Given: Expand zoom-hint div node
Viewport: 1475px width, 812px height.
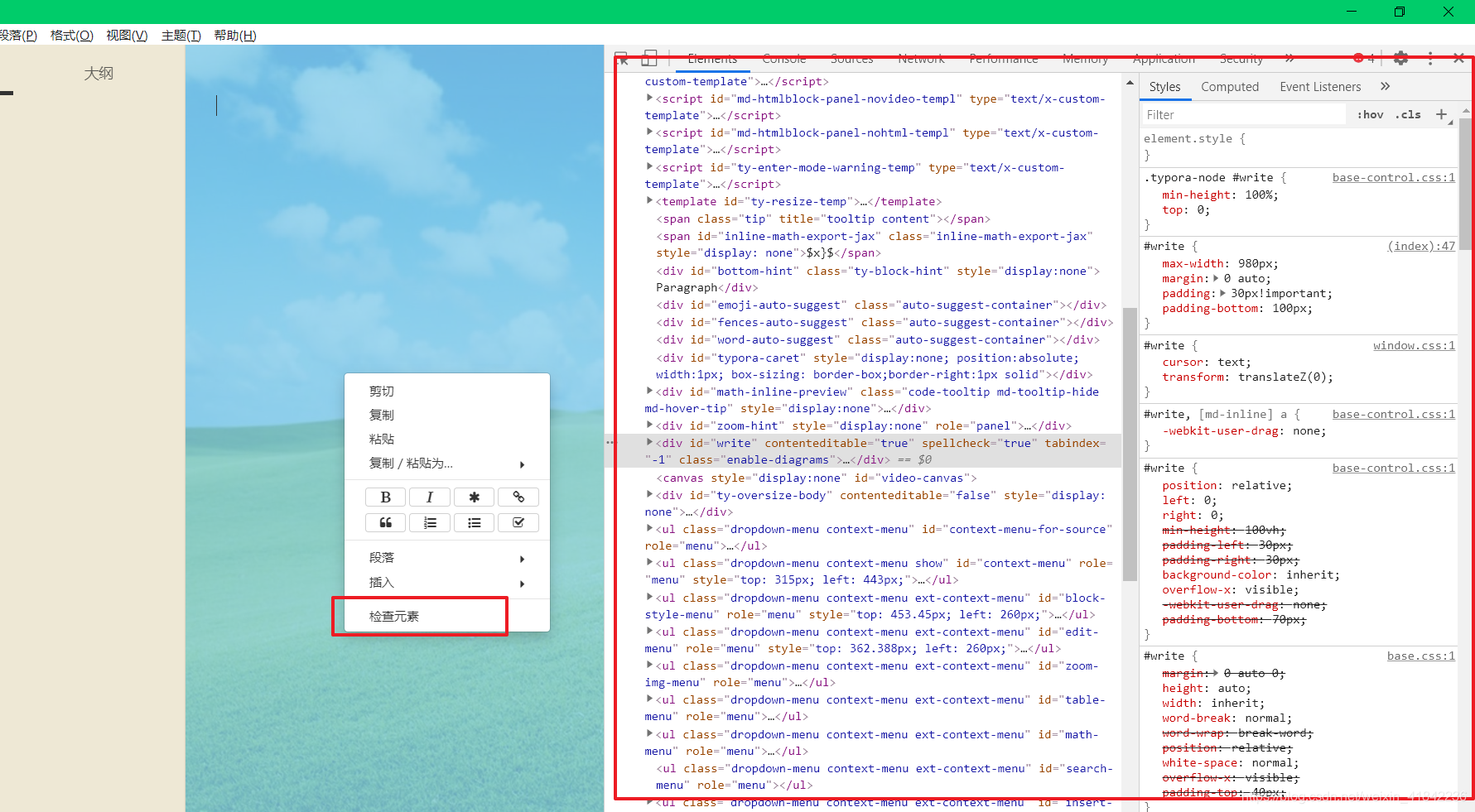Looking at the screenshot, I should pos(649,425).
